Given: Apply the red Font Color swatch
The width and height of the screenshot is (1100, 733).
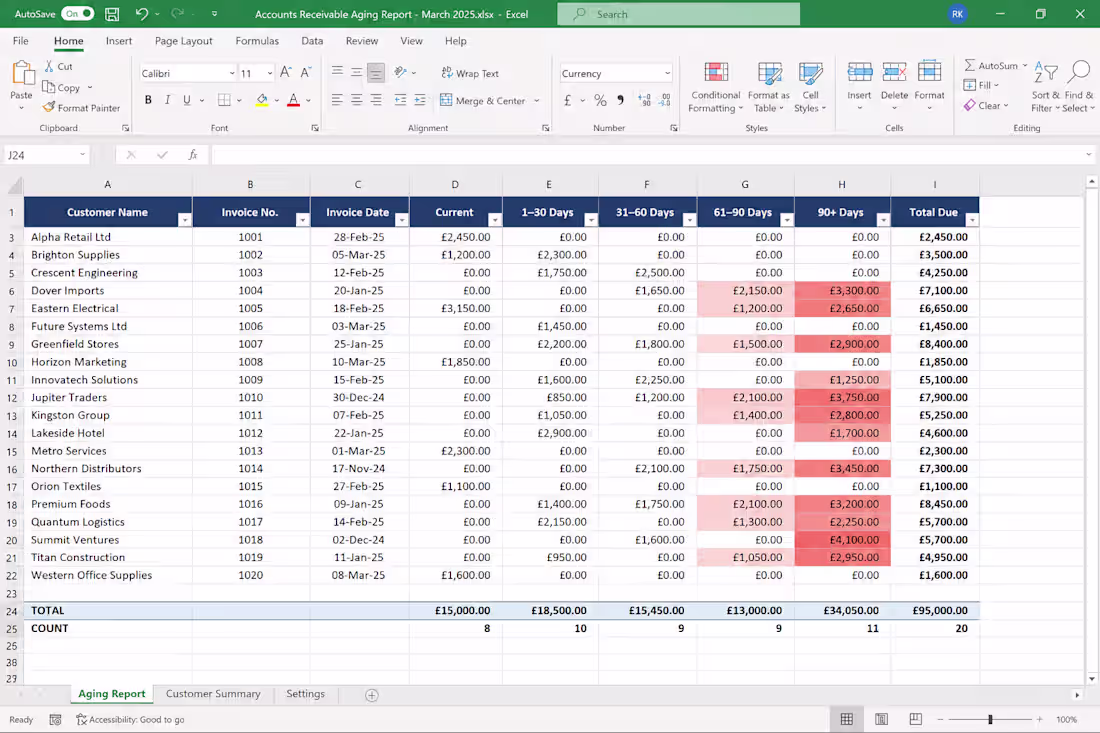Looking at the screenshot, I should (x=294, y=100).
